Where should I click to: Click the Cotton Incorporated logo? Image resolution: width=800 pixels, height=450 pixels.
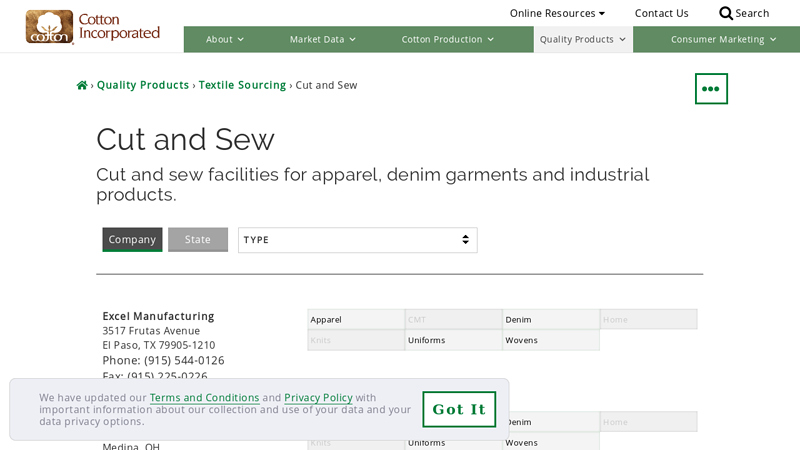[93, 27]
